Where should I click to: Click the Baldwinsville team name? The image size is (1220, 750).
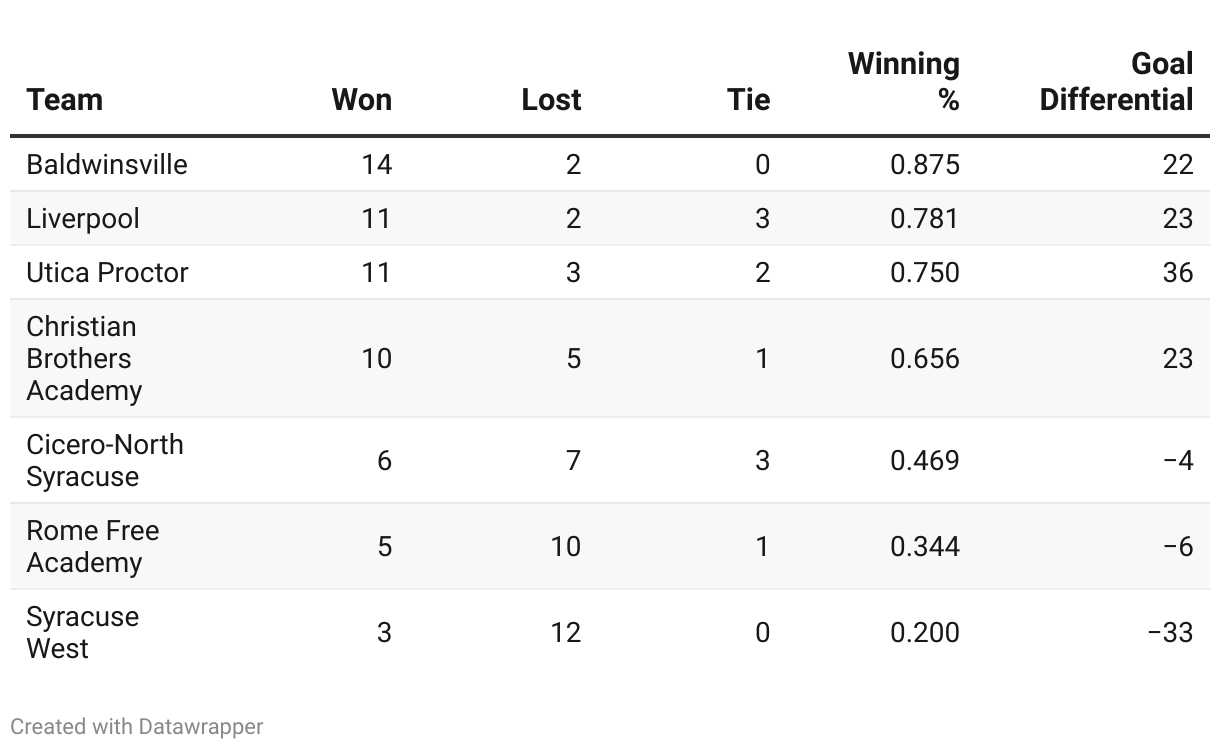click(107, 164)
